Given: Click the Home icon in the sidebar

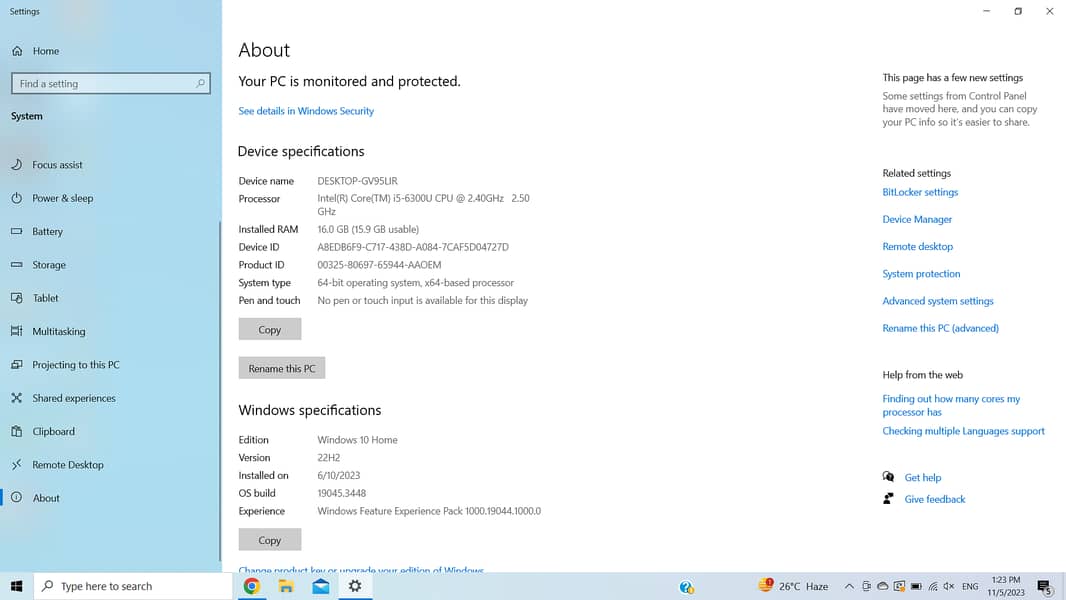Looking at the screenshot, I should (x=17, y=51).
